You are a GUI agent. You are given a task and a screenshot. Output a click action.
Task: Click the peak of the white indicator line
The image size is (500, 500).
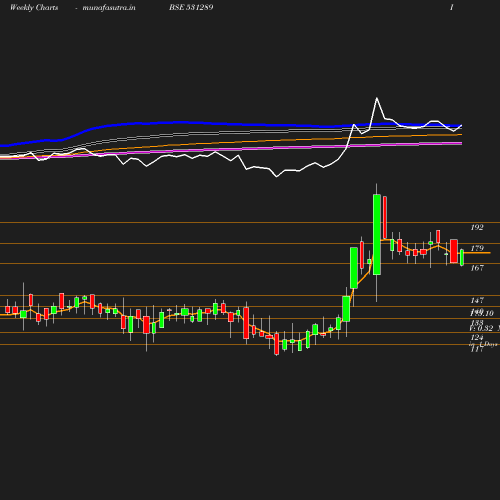tap(377, 98)
